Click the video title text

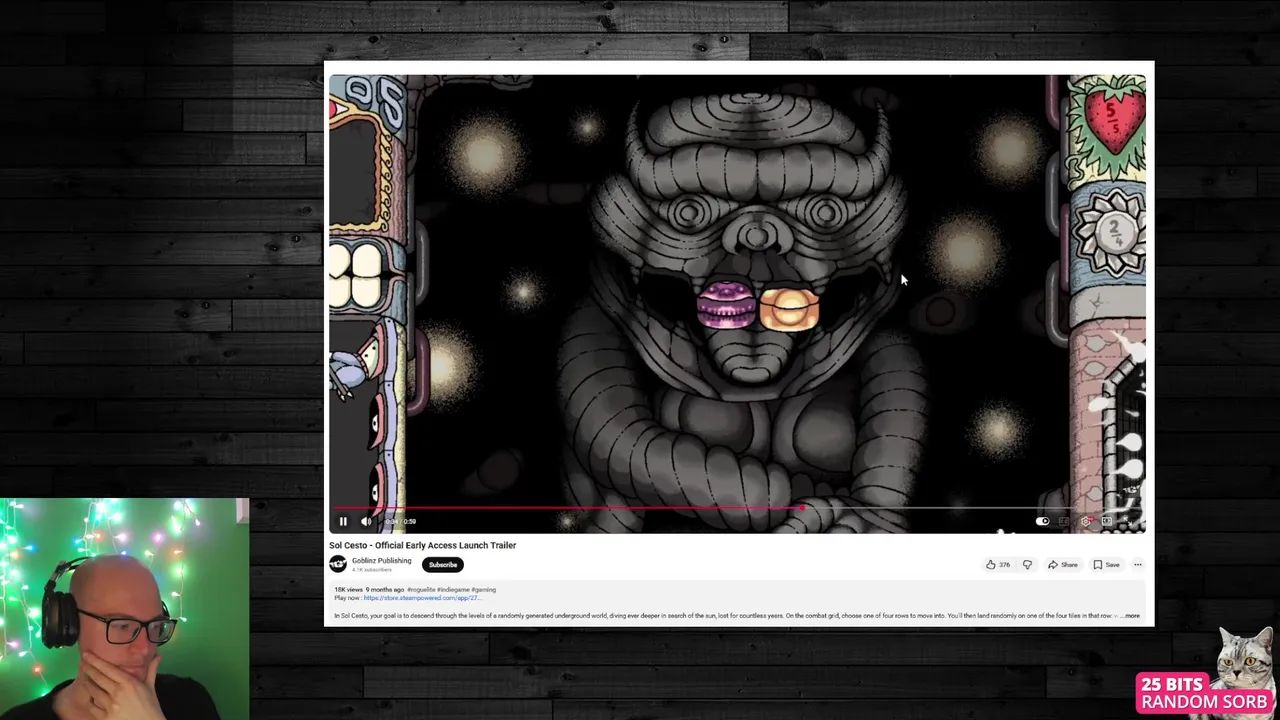422,545
